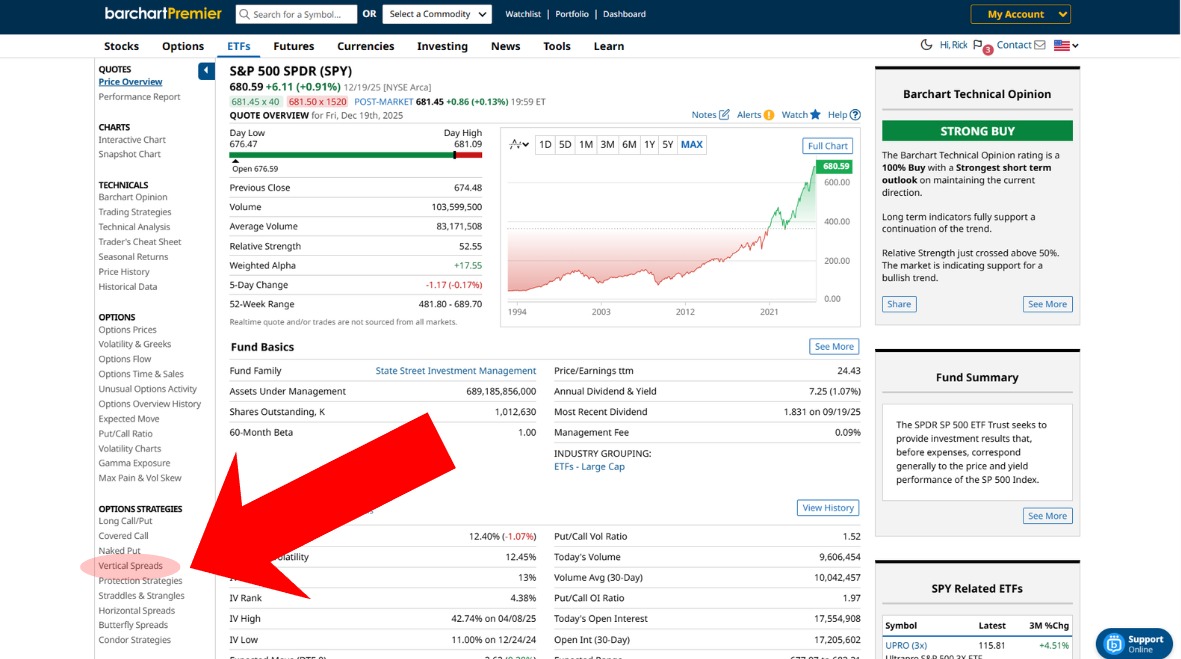This screenshot has height=659, width=1181.
Task: Open site notifications flag icon
Action: [x=978, y=45]
